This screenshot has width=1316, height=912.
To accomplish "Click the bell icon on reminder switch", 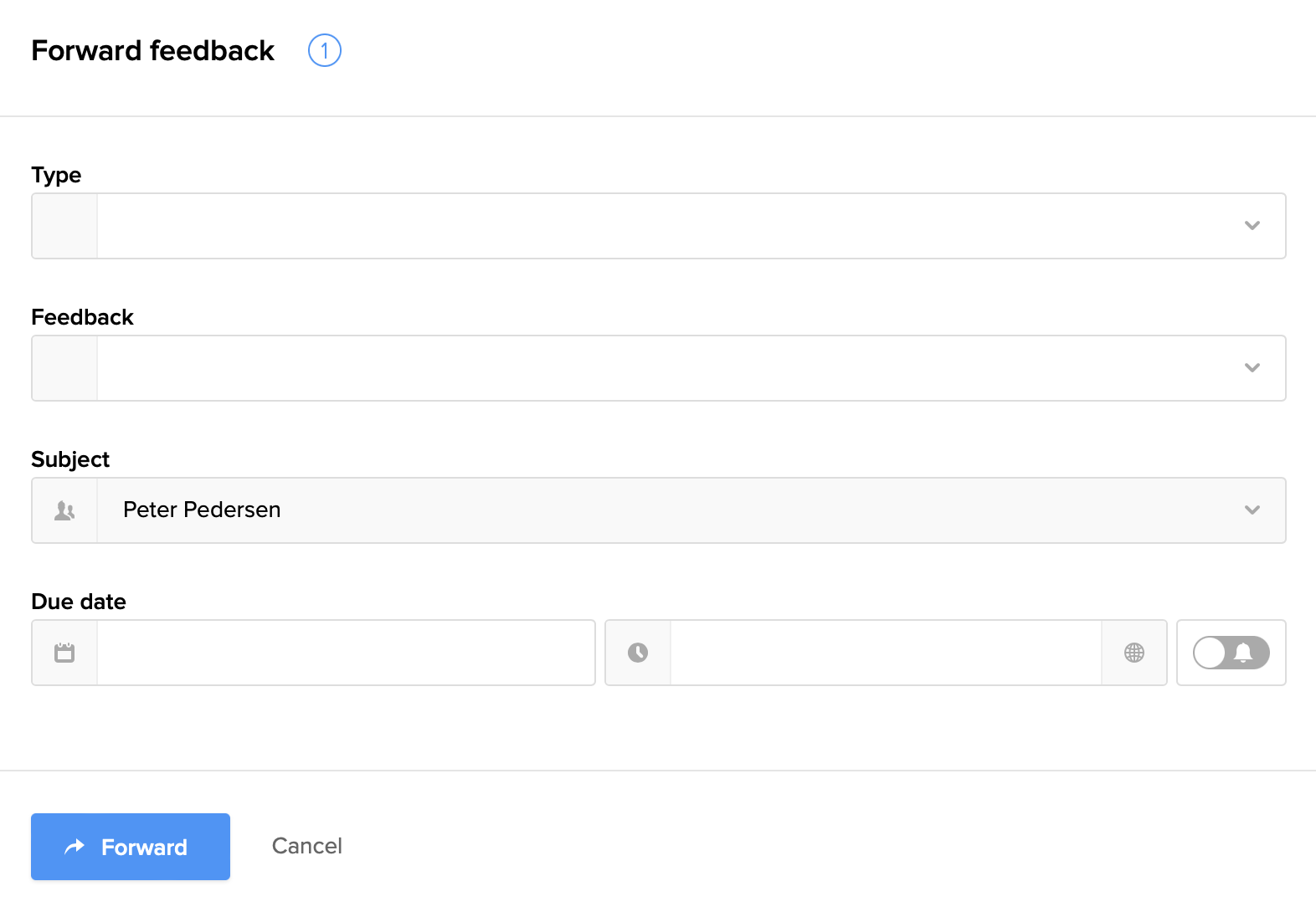I will (1244, 653).
